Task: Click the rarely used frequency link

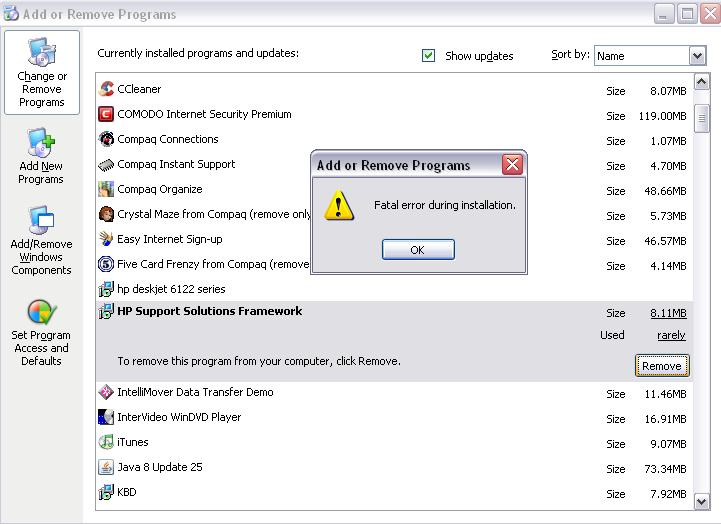Action: click(x=671, y=336)
